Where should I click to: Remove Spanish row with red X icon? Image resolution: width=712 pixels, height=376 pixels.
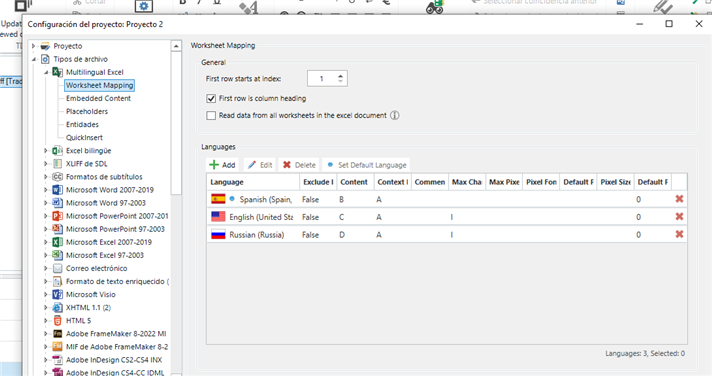679,199
